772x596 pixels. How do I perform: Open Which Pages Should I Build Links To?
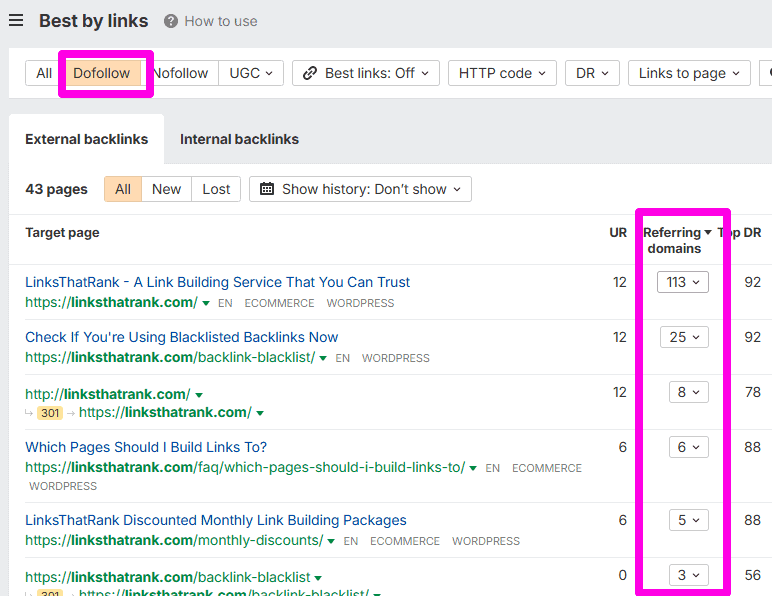click(x=146, y=447)
